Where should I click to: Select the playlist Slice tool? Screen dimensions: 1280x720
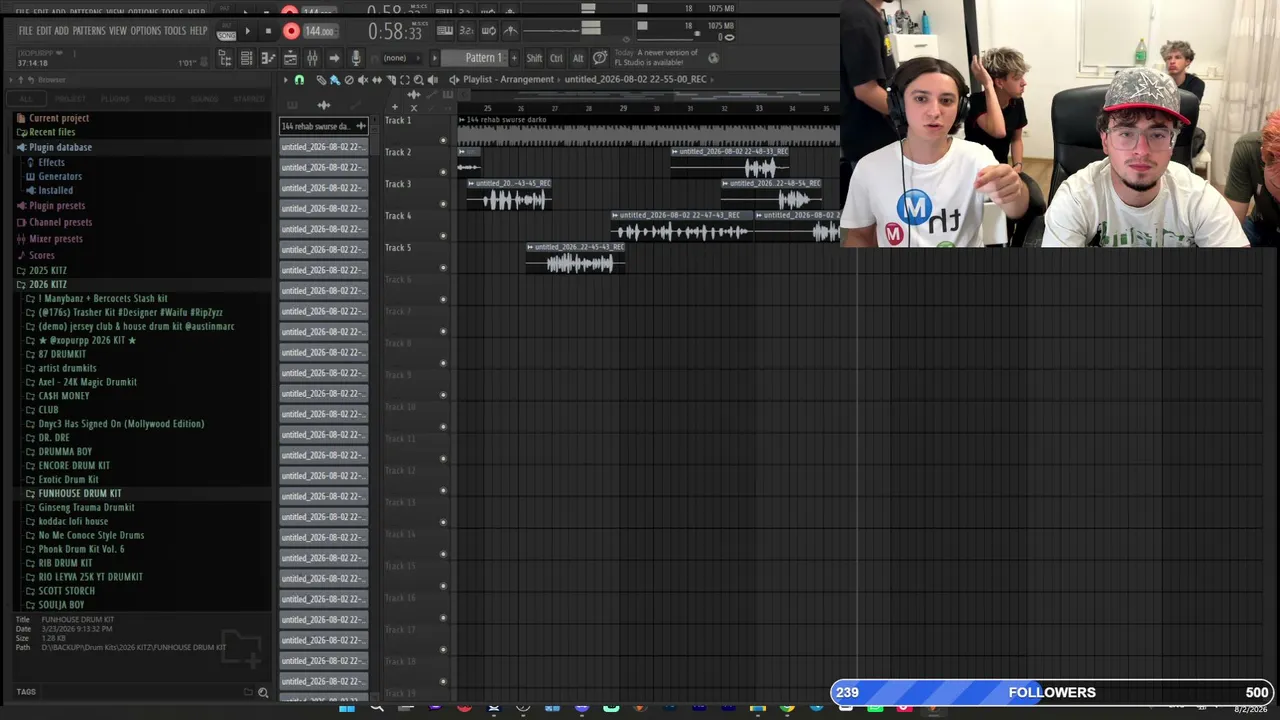(391, 80)
